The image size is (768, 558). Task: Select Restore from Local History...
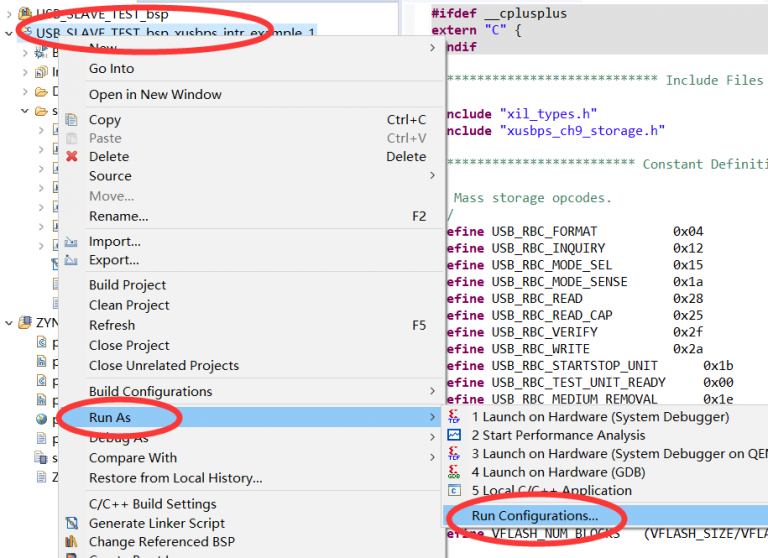coord(175,478)
